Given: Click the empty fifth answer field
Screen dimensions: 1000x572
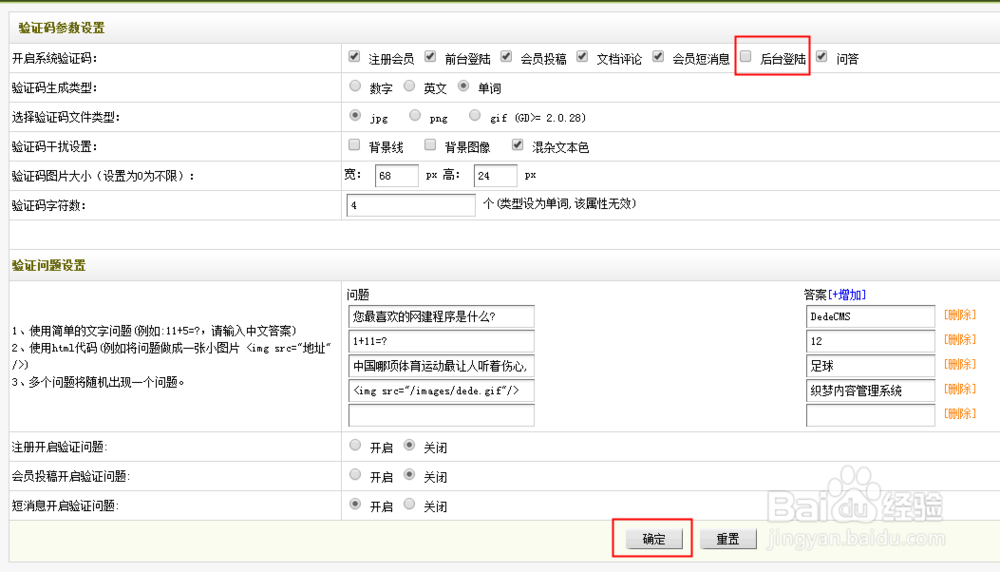Looking at the screenshot, I should [x=871, y=415].
